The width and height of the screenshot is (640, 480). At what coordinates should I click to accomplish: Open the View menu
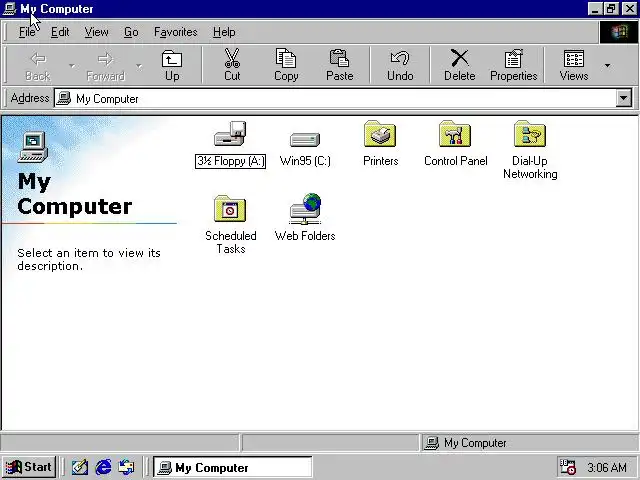[x=96, y=32]
